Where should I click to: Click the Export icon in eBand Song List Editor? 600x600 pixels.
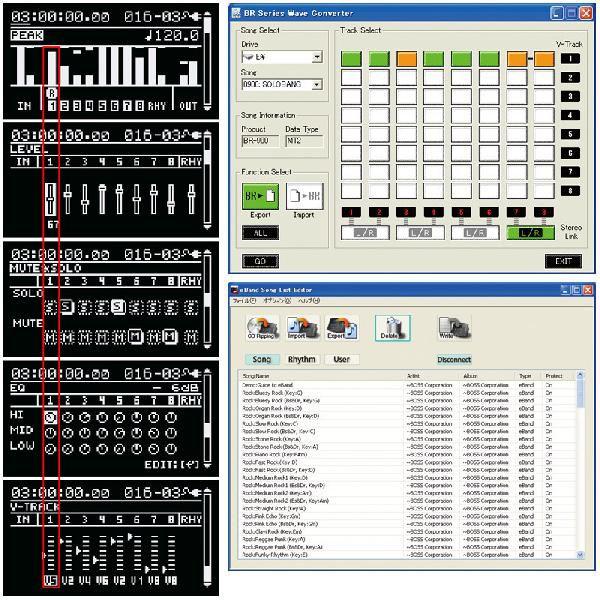point(342,328)
